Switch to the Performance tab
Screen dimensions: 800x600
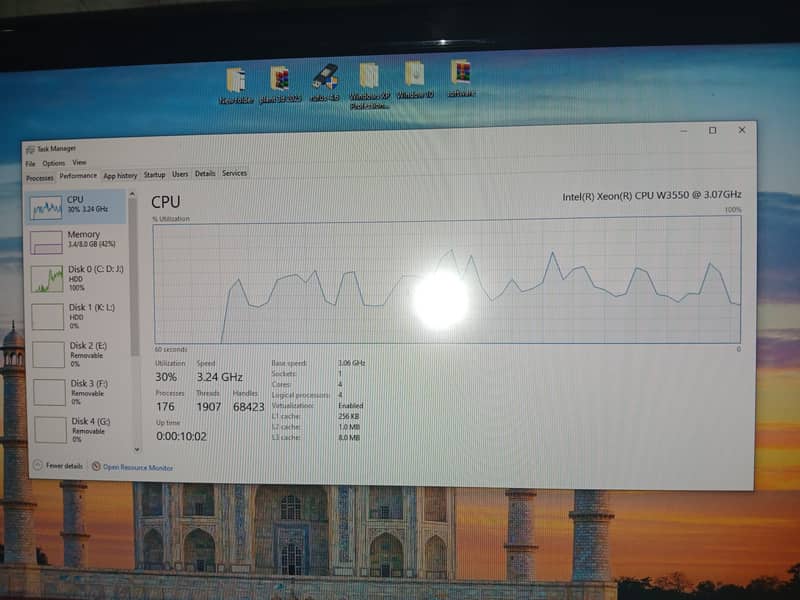78,176
